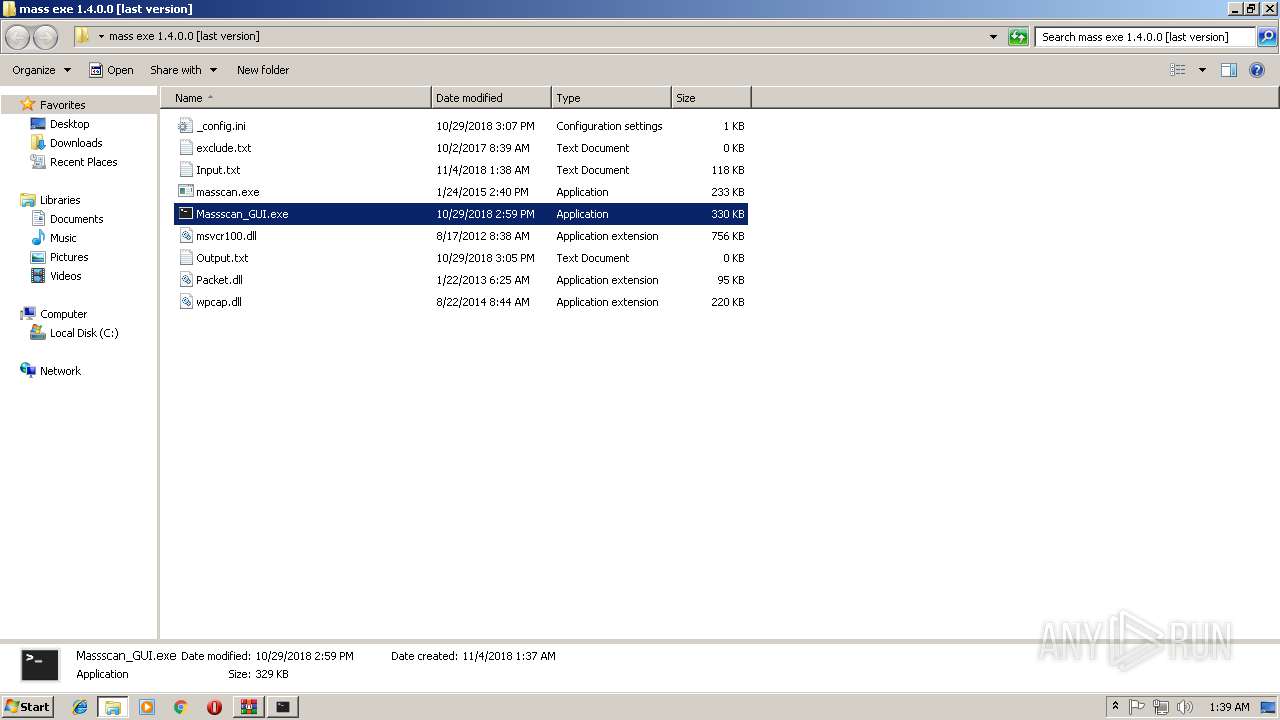Open Opera from the taskbar
The image size is (1280, 720).
click(x=214, y=707)
